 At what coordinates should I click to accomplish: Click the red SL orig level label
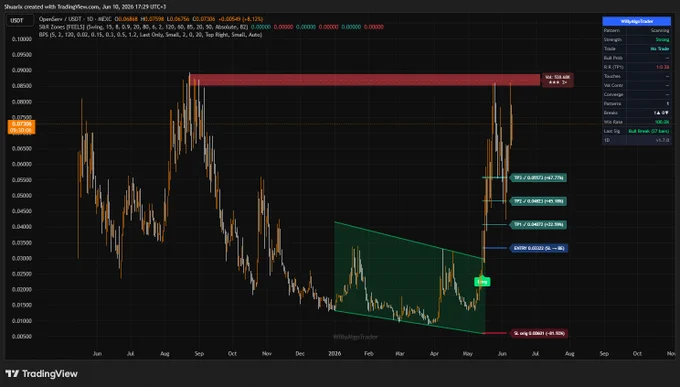(x=539, y=333)
